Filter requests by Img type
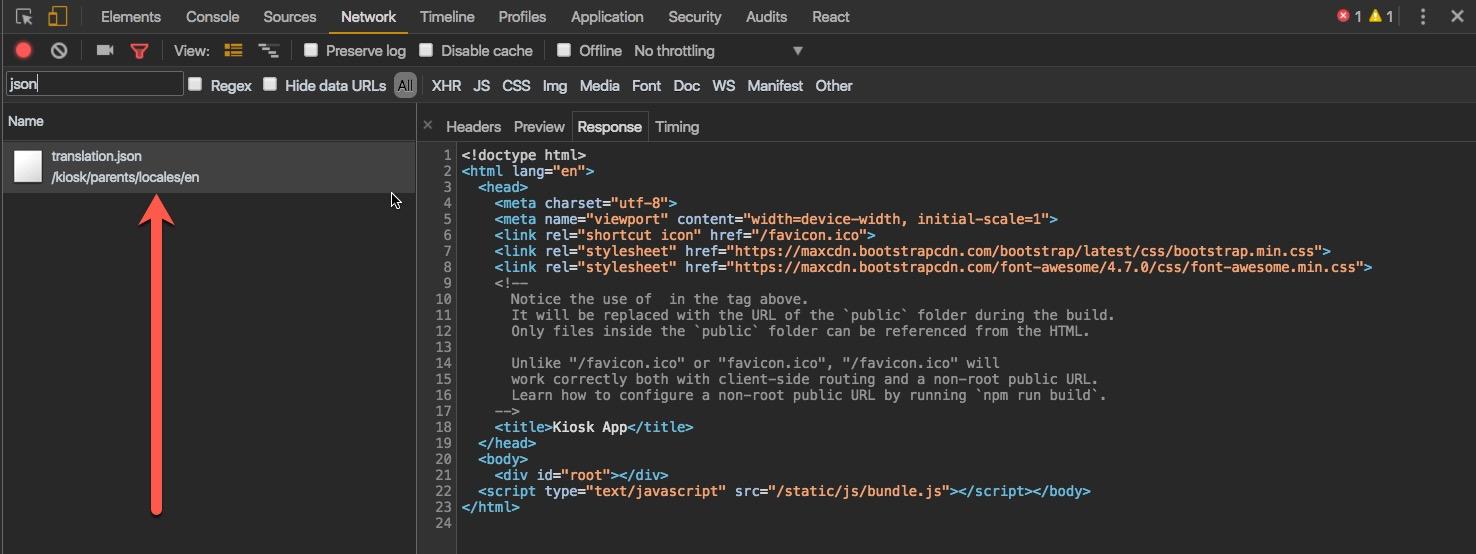 (x=555, y=86)
